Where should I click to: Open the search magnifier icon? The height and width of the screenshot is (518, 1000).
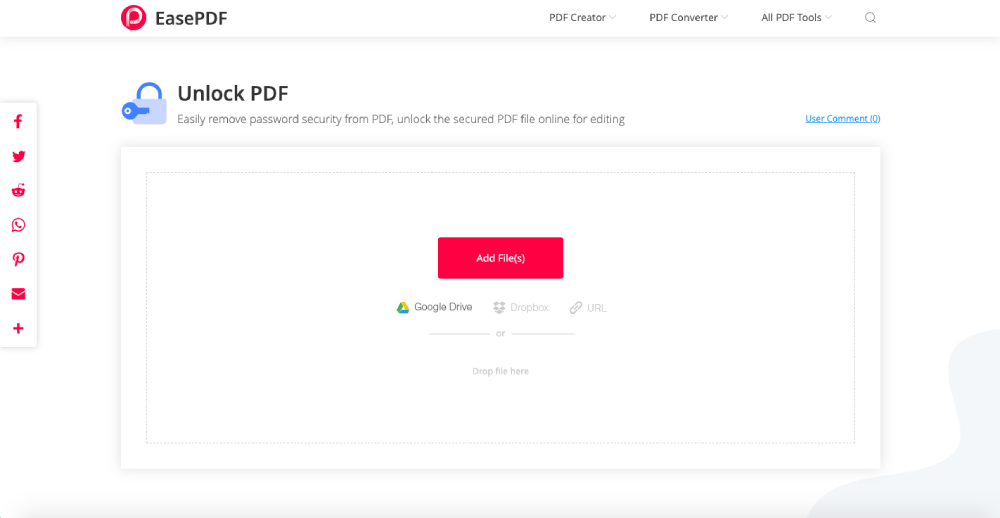pyautogui.click(x=870, y=18)
